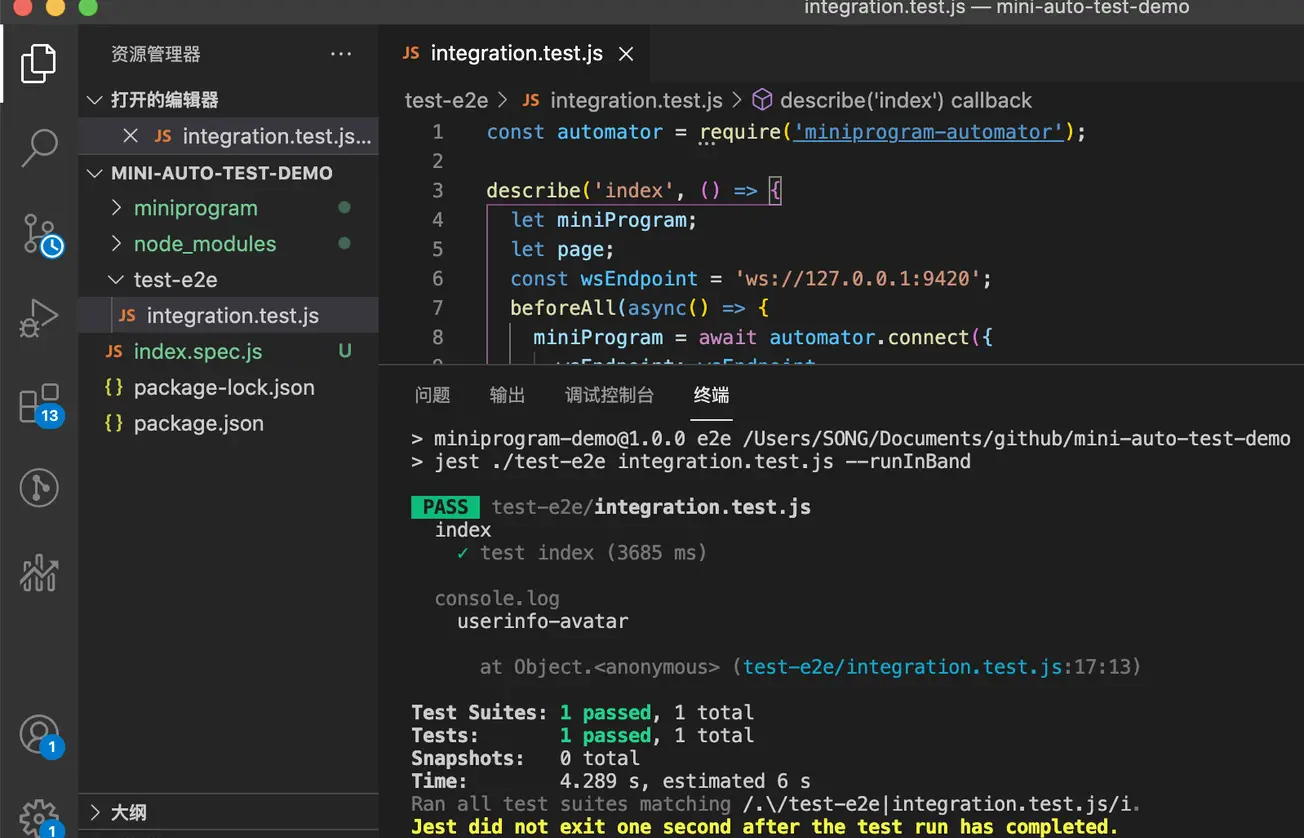Open the chart analytics icon in activity bar
Image resolution: width=1304 pixels, height=838 pixels.
(x=39, y=572)
